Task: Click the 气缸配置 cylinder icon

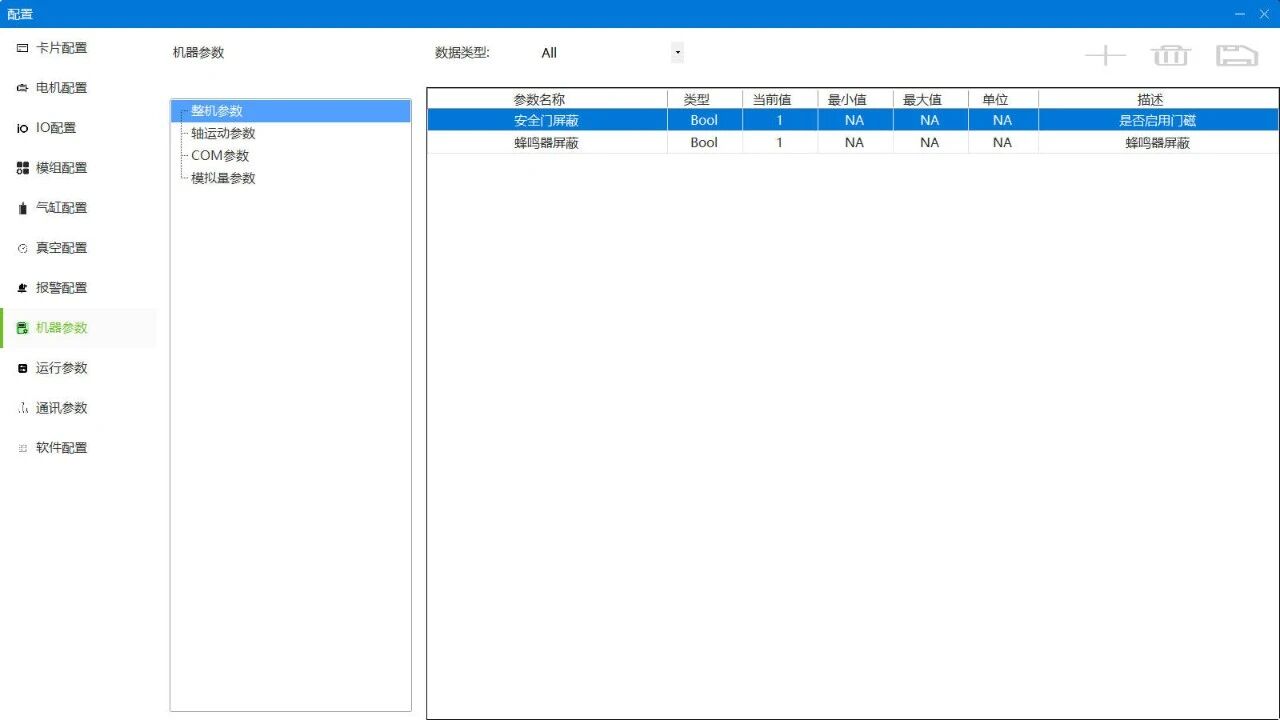Action: pyautogui.click(x=22, y=208)
